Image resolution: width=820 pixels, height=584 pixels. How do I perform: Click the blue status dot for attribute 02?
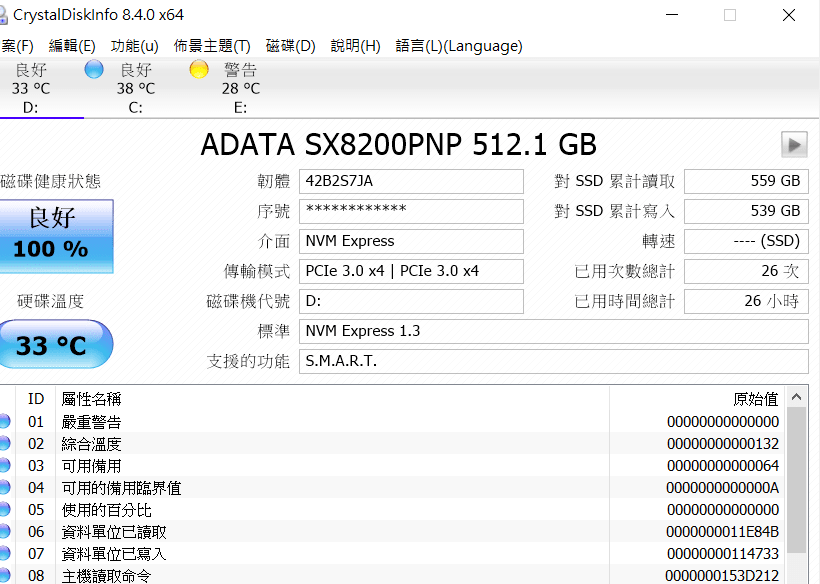pos(4,443)
